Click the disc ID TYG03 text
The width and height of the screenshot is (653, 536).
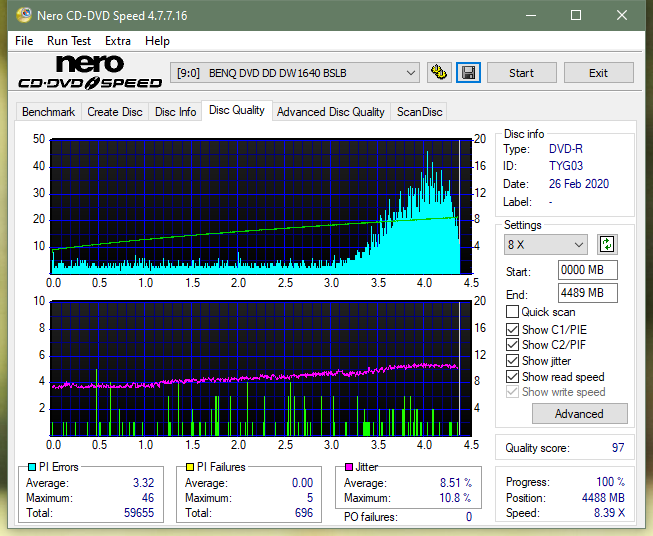pyautogui.click(x=566, y=166)
